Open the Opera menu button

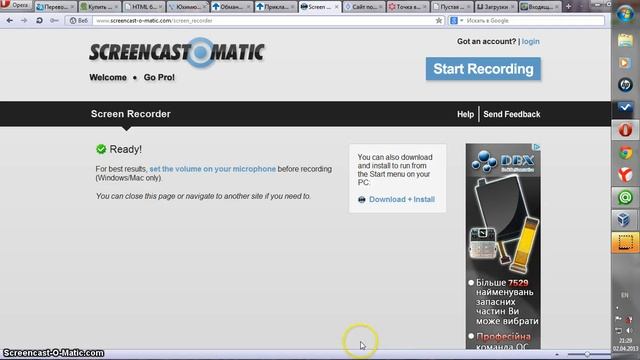point(15,5)
